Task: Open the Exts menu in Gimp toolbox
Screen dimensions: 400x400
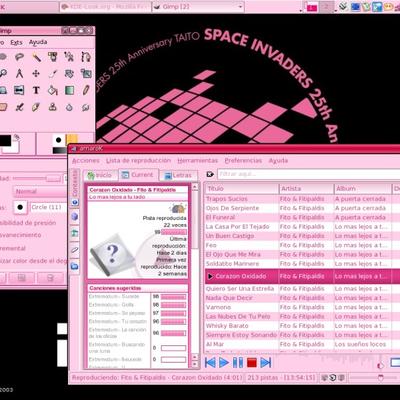Action: pyautogui.click(x=16, y=42)
